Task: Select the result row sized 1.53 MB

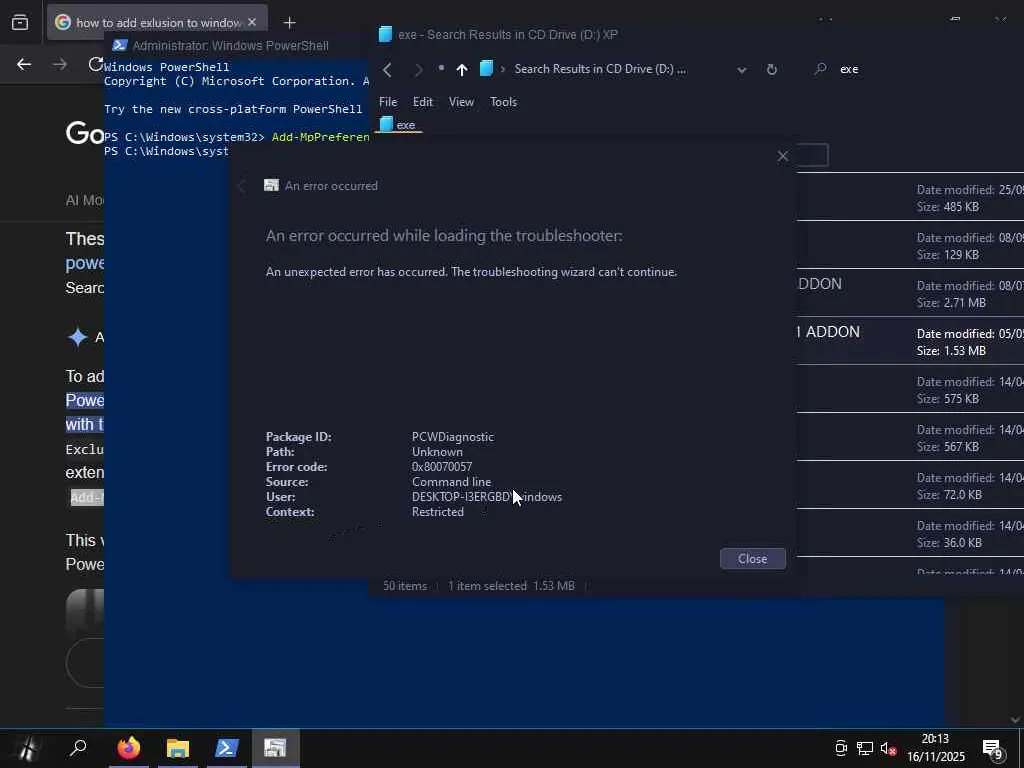Action: pyautogui.click(x=910, y=341)
